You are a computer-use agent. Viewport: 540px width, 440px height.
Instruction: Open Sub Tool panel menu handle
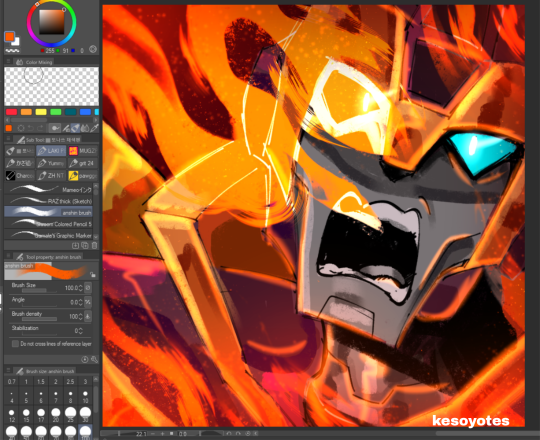tap(8, 139)
